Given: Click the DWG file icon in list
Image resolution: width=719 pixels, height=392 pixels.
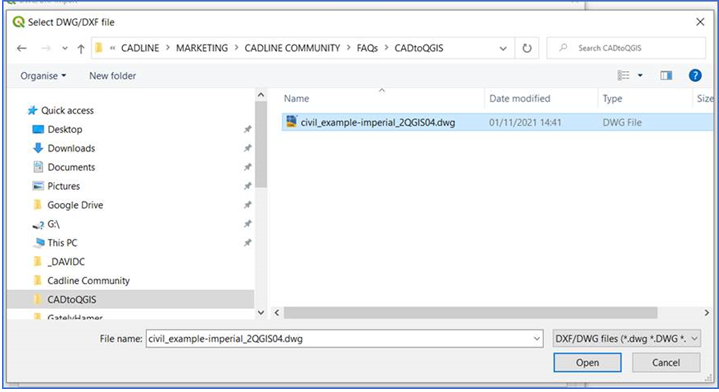Looking at the screenshot, I should pos(291,122).
